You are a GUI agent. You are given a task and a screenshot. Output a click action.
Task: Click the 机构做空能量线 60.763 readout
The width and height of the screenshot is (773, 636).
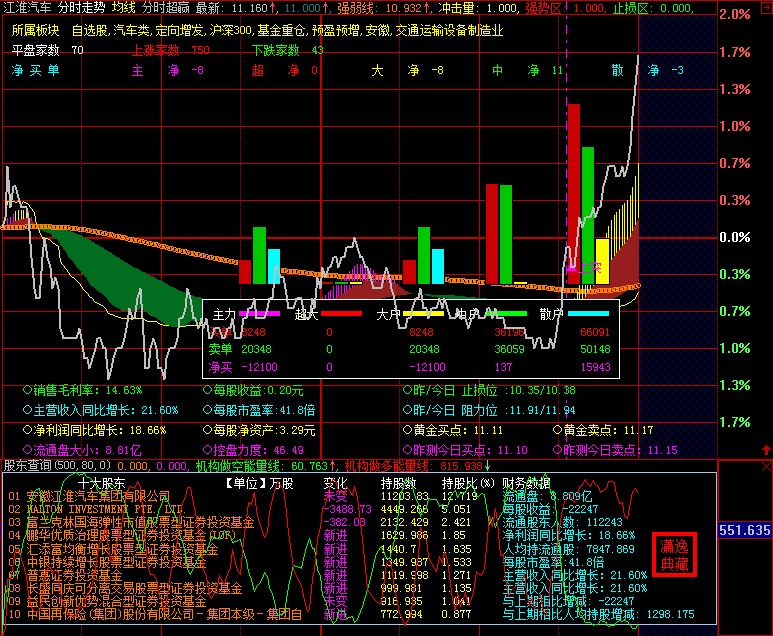point(266,466)
